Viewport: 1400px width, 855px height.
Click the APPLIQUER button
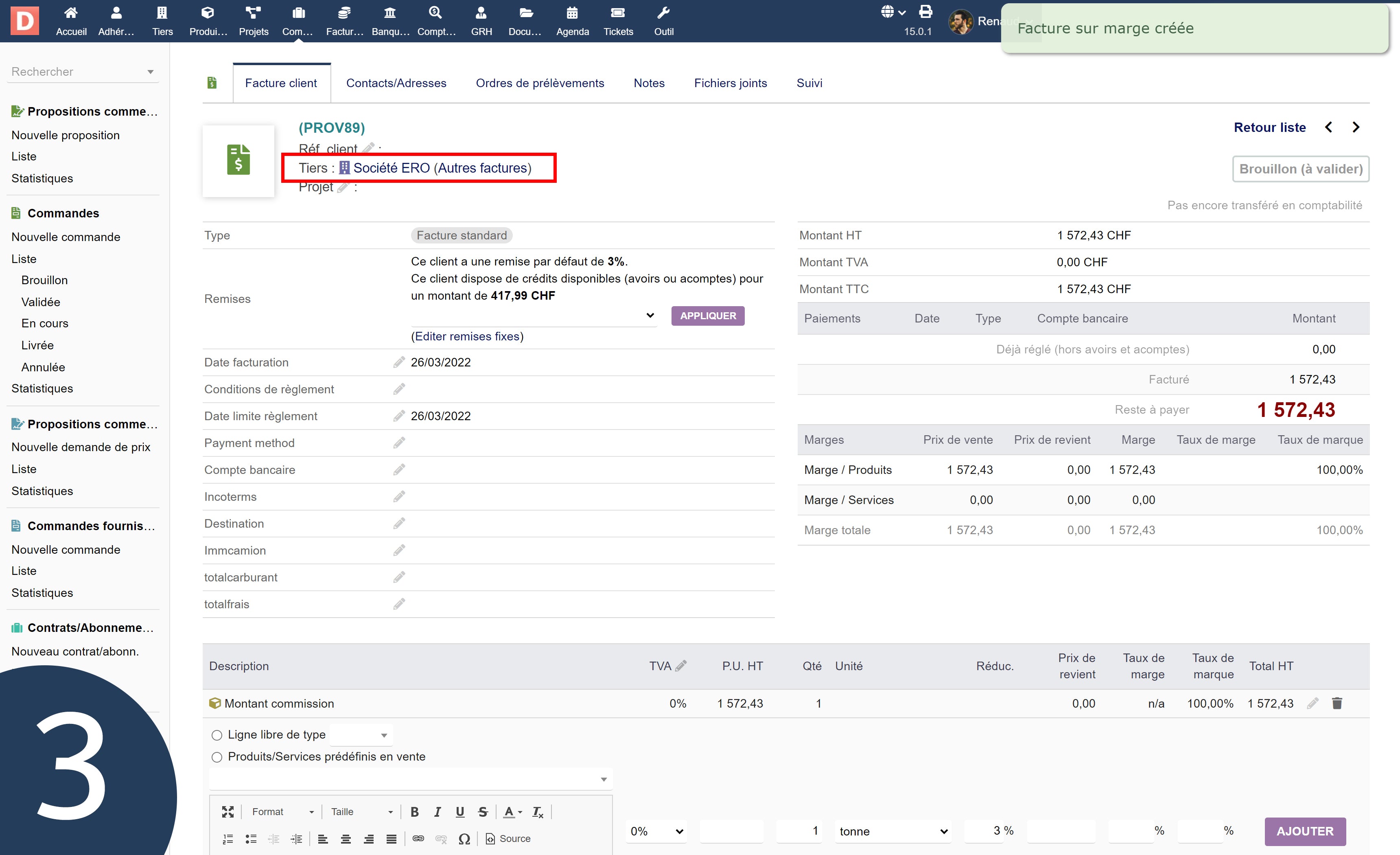(x=707, y=316)
